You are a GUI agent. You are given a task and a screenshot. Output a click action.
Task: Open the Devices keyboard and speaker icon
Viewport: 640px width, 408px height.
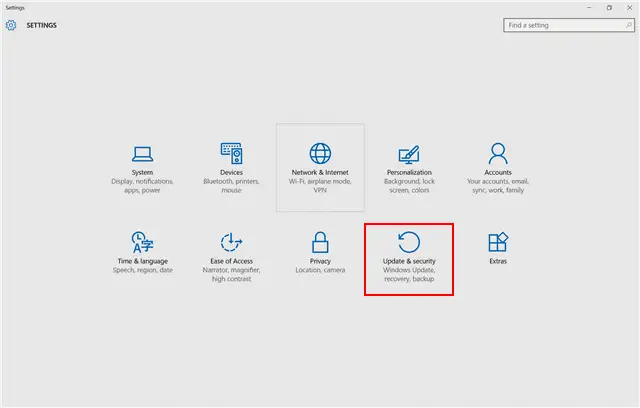coord(231,153)
